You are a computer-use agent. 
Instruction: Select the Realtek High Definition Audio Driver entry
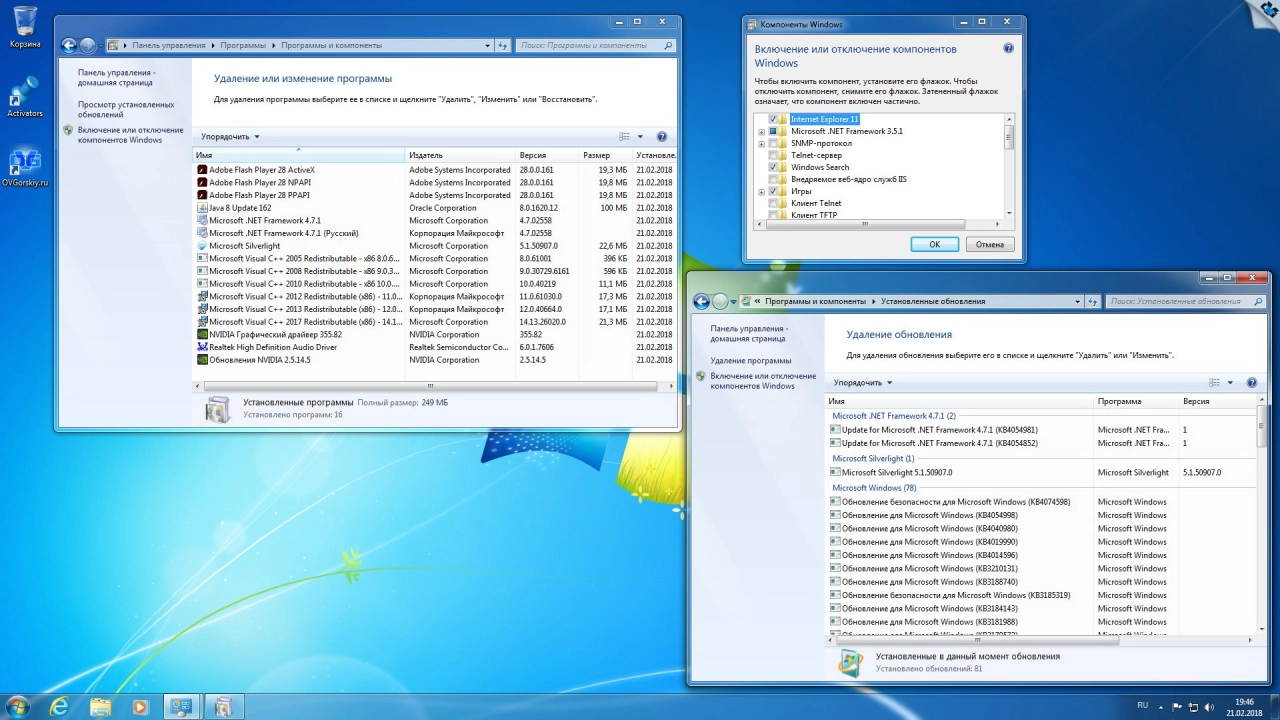436,347
